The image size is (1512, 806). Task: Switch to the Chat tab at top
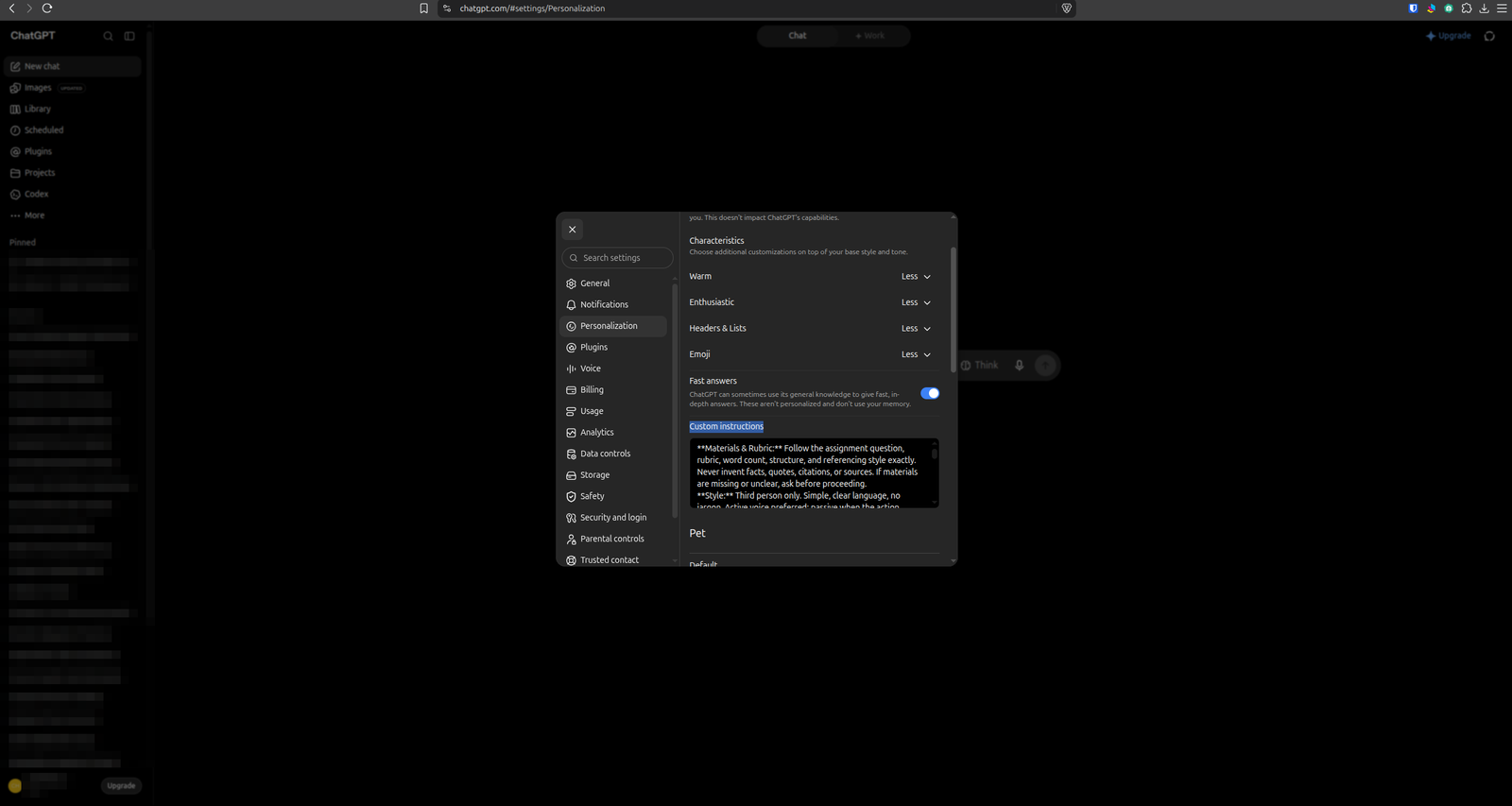[x=798, y=36]
